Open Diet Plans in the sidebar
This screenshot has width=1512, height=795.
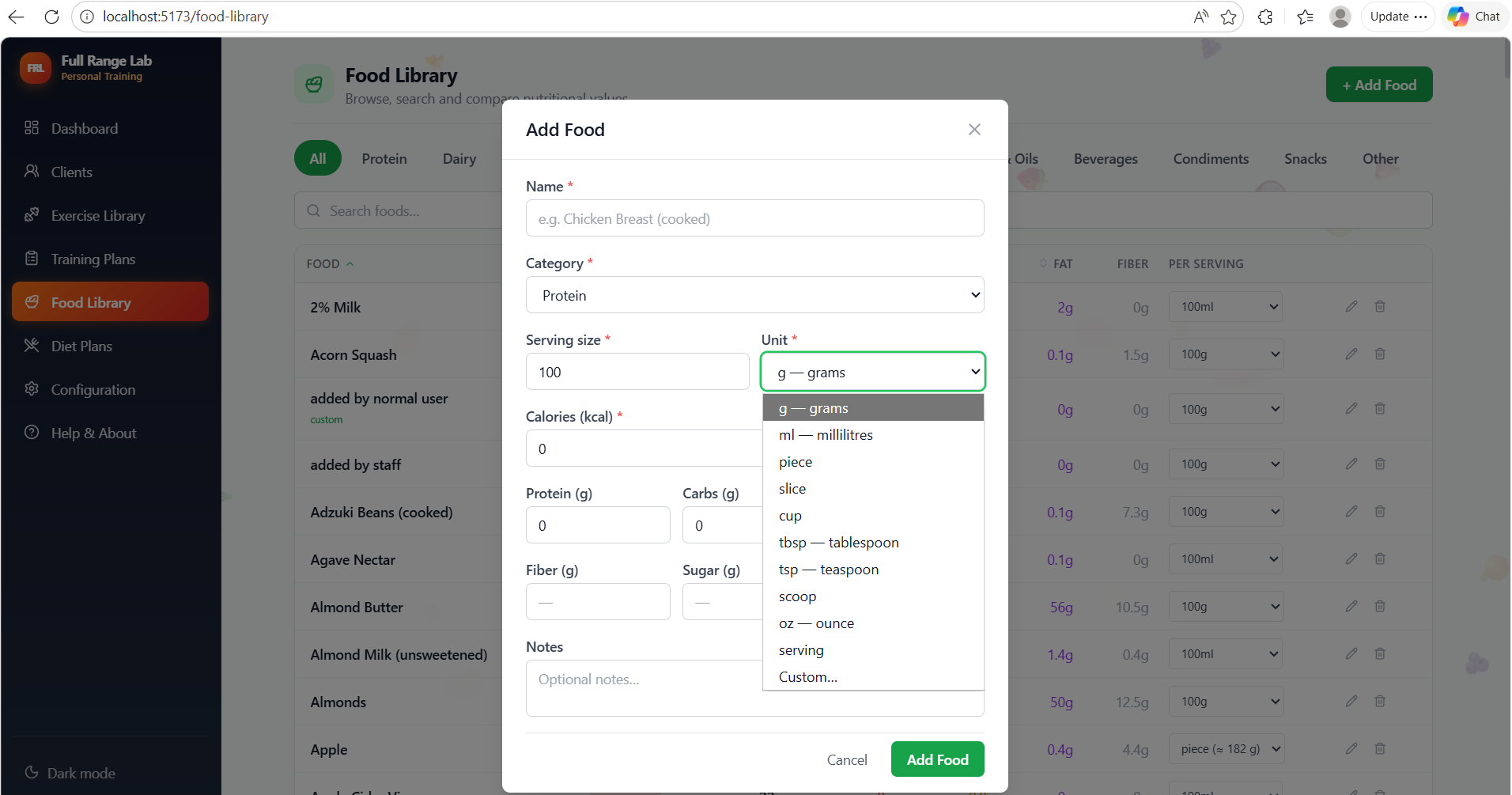111,346
